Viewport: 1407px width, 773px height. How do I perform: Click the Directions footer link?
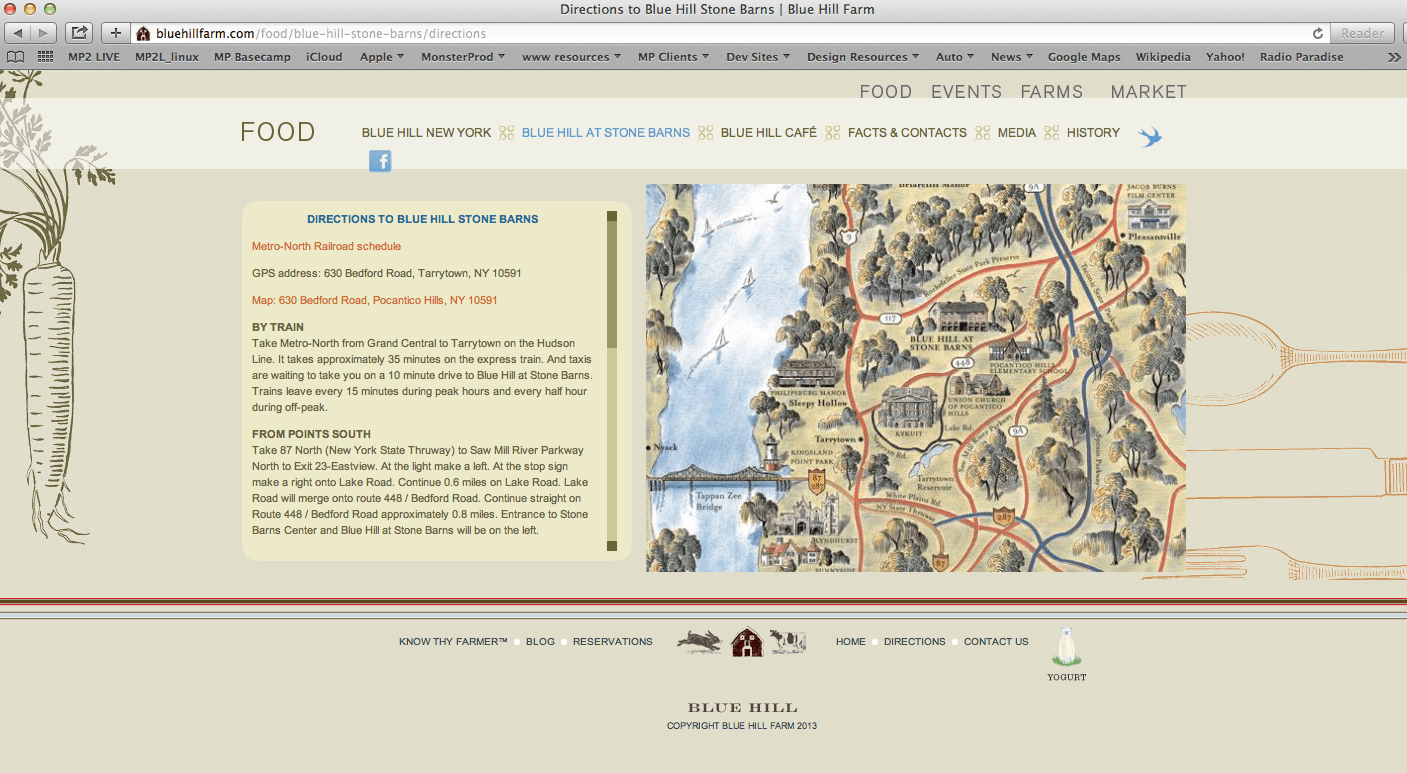coord(915,642)
